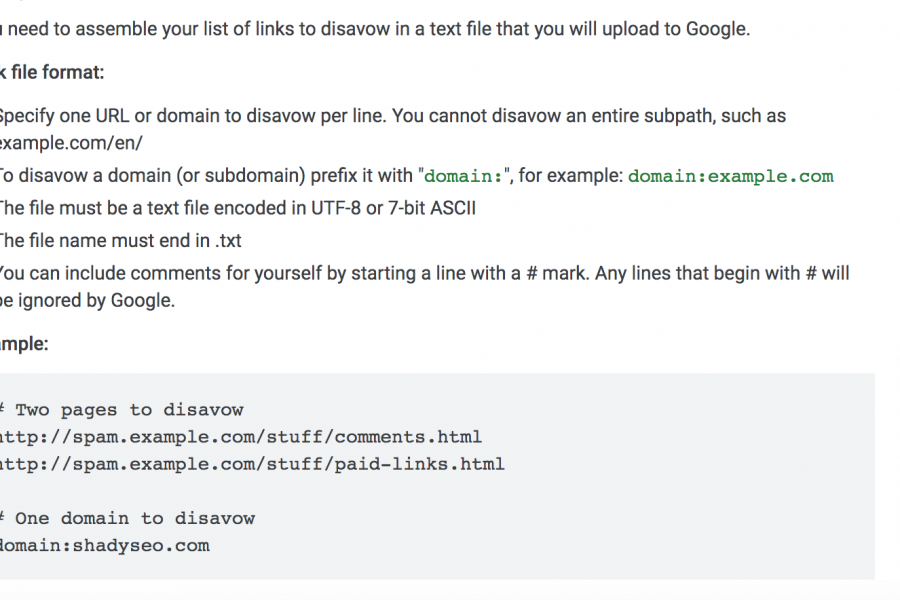
Task: Click the domain:shadyseo.com line
Action: click(105, 545)
